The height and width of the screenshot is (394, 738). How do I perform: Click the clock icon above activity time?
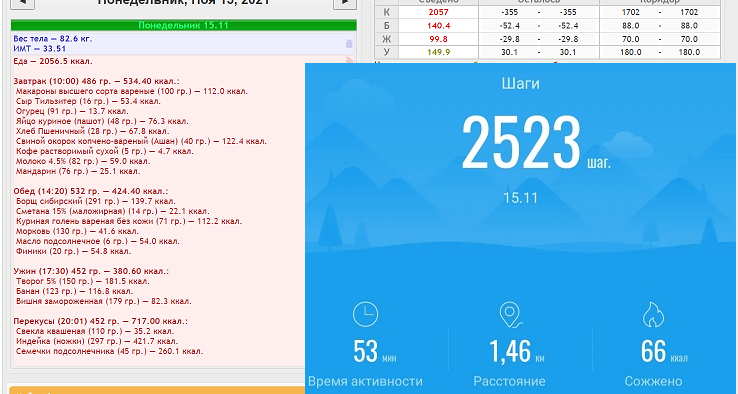pos(365,314)
